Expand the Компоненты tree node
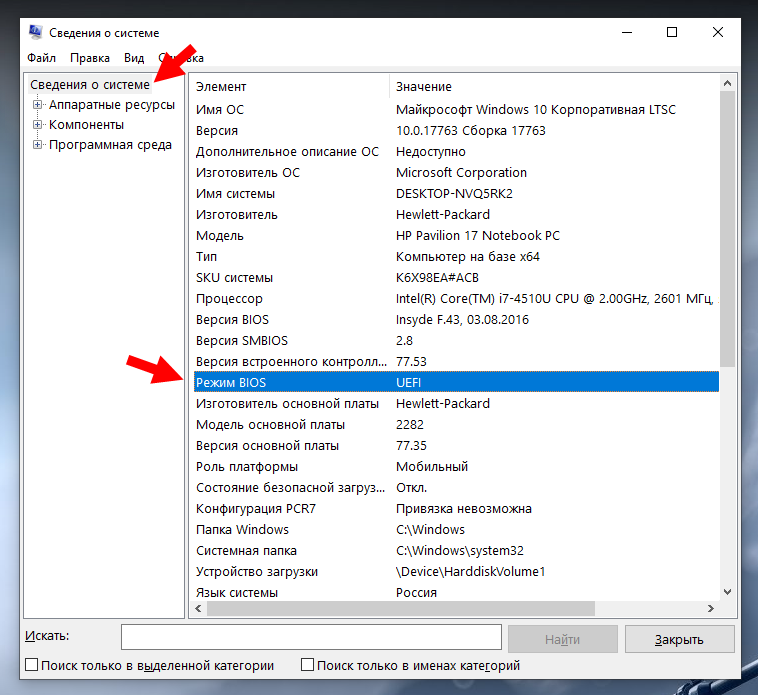The height and width of the screenshot is (695, 758). pyautogui.click(x=37, y=125)
